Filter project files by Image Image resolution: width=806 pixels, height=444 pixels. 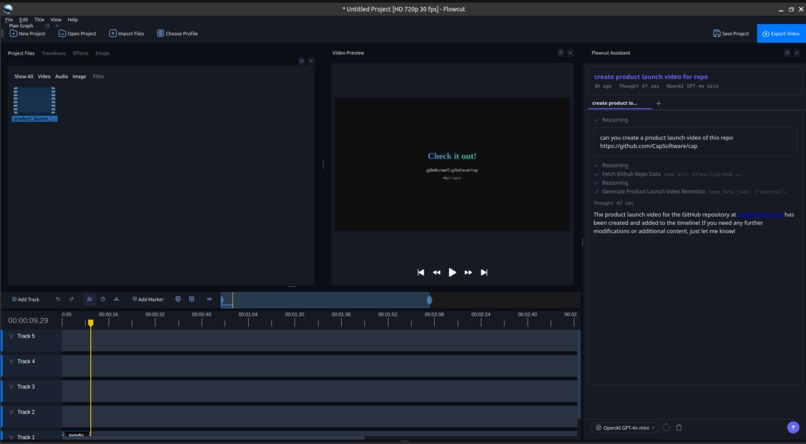pos(79,77)
